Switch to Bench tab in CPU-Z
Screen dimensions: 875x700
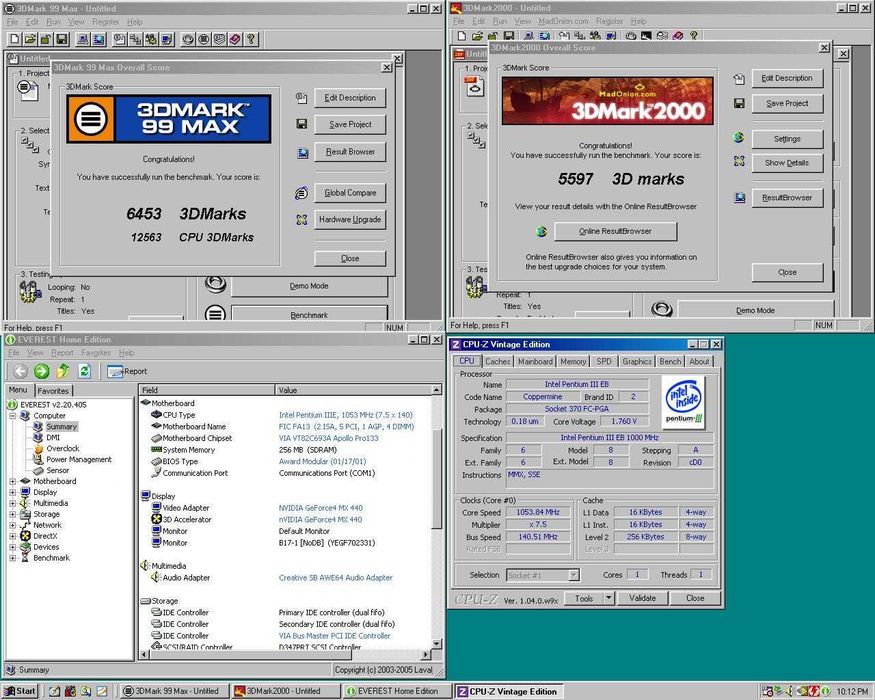tap(670, 361)
